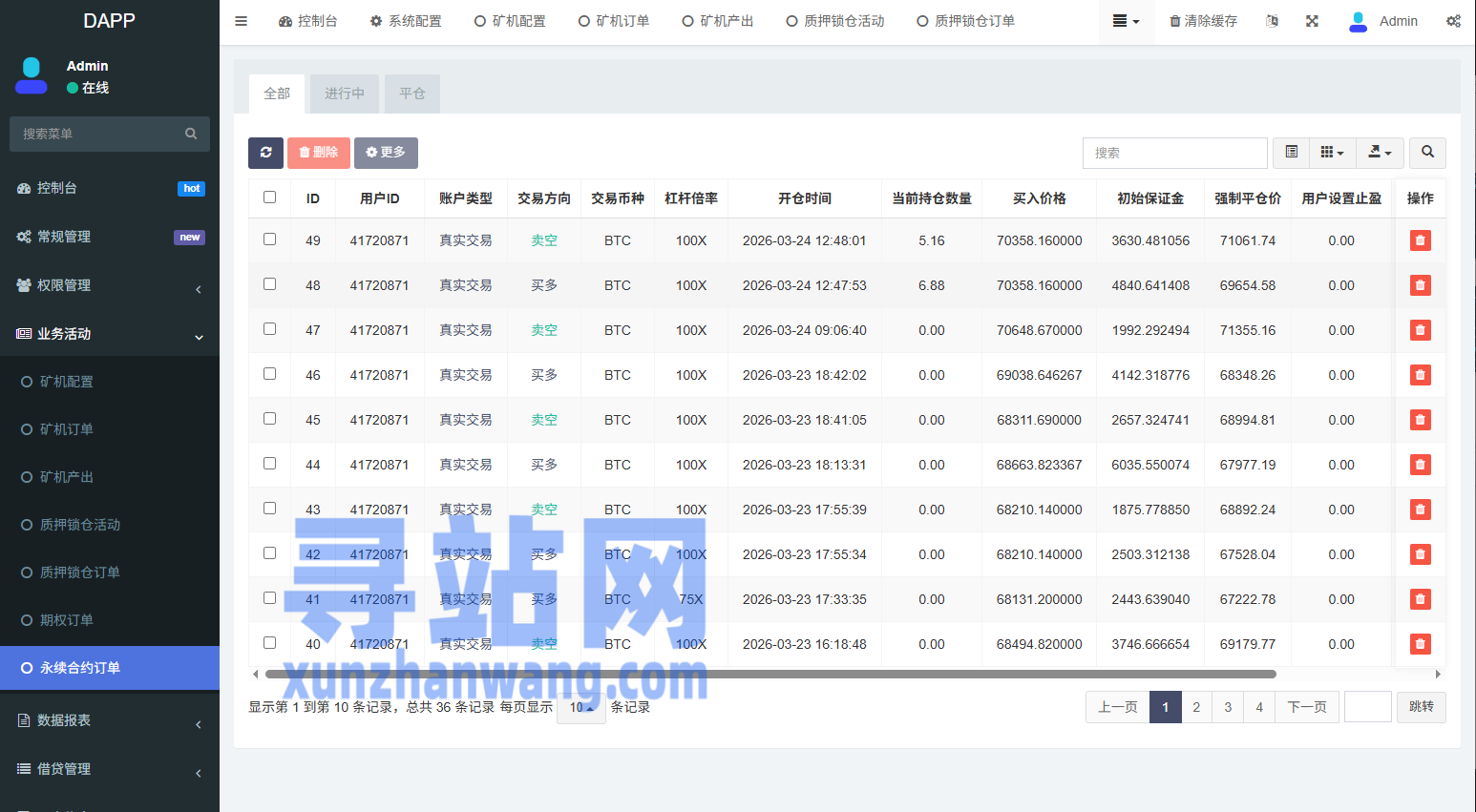Select the checkbox for order 48
The height and width of the screenshot is (812, 1476).
point(269,284)
